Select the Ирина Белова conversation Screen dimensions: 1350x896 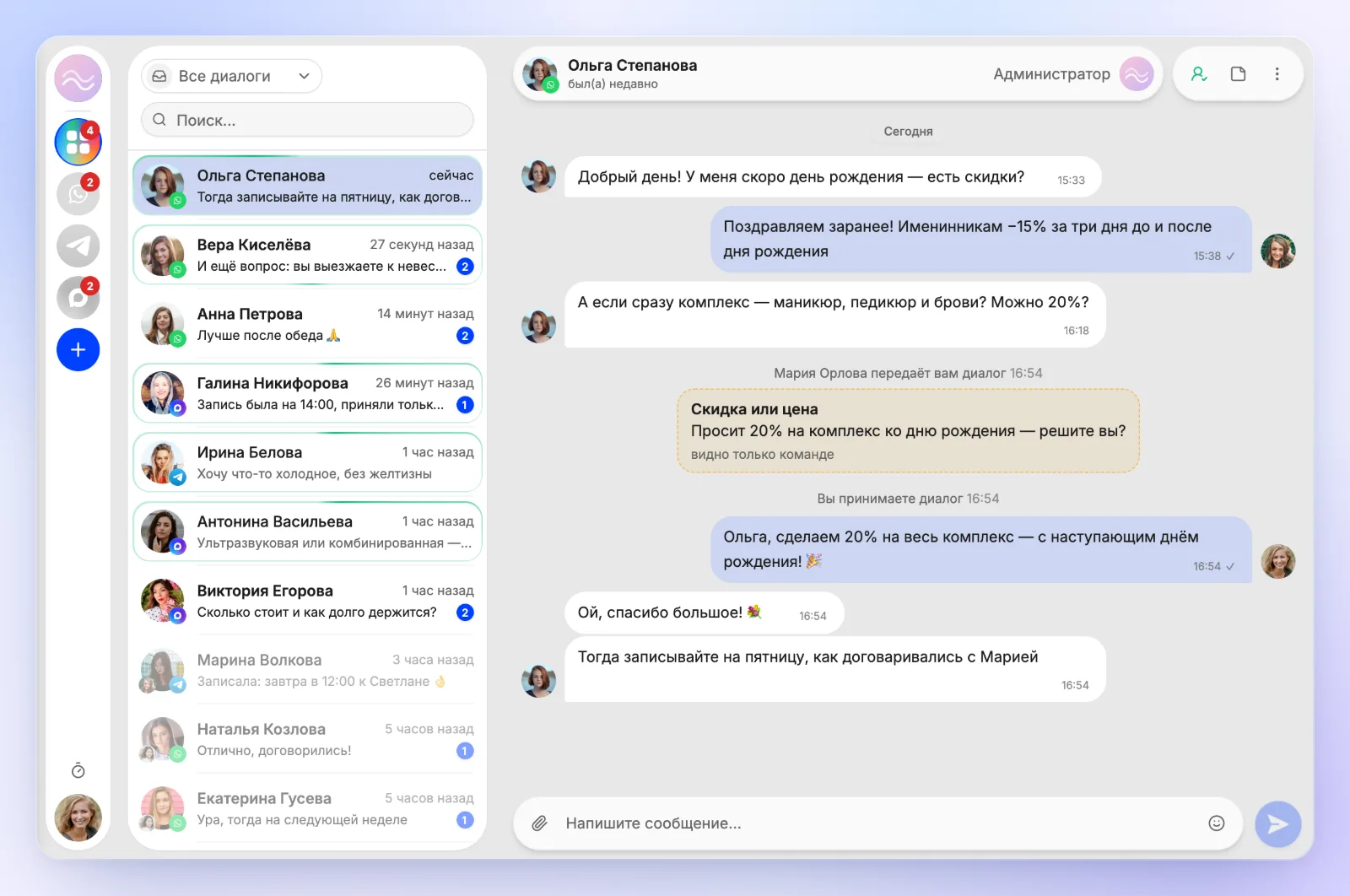[x=307, y=462]
